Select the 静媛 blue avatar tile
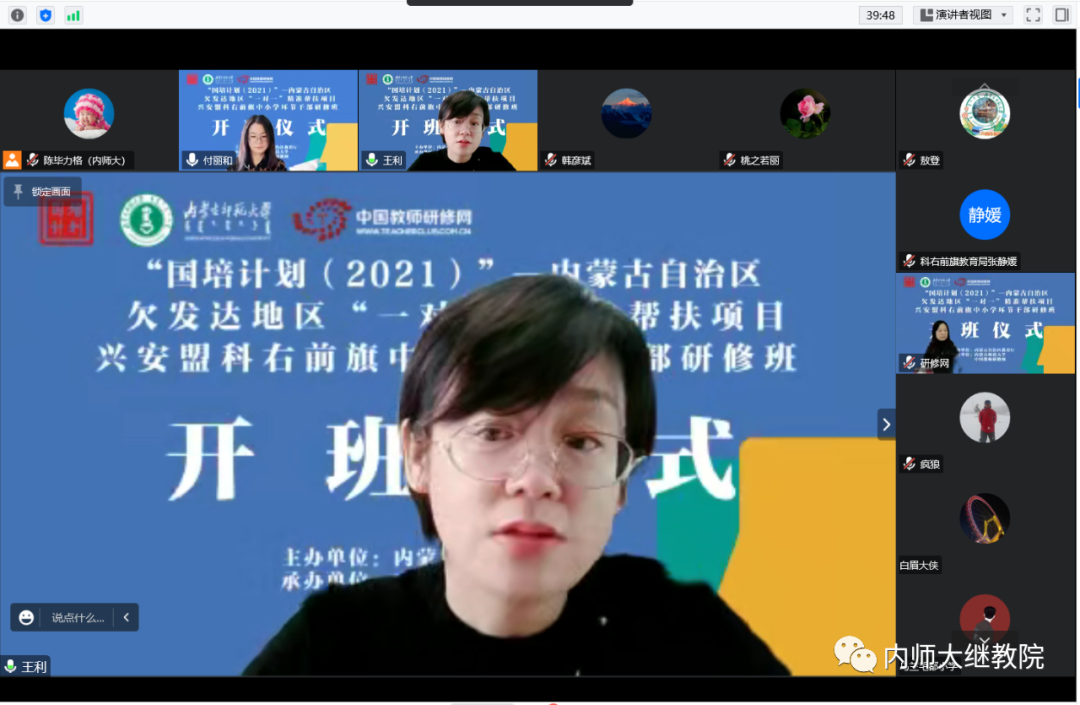 [985, 215]
